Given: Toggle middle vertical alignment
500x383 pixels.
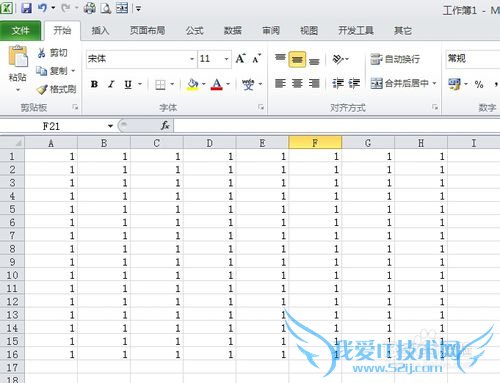Looking at the screenshot, I should [297, 59].
